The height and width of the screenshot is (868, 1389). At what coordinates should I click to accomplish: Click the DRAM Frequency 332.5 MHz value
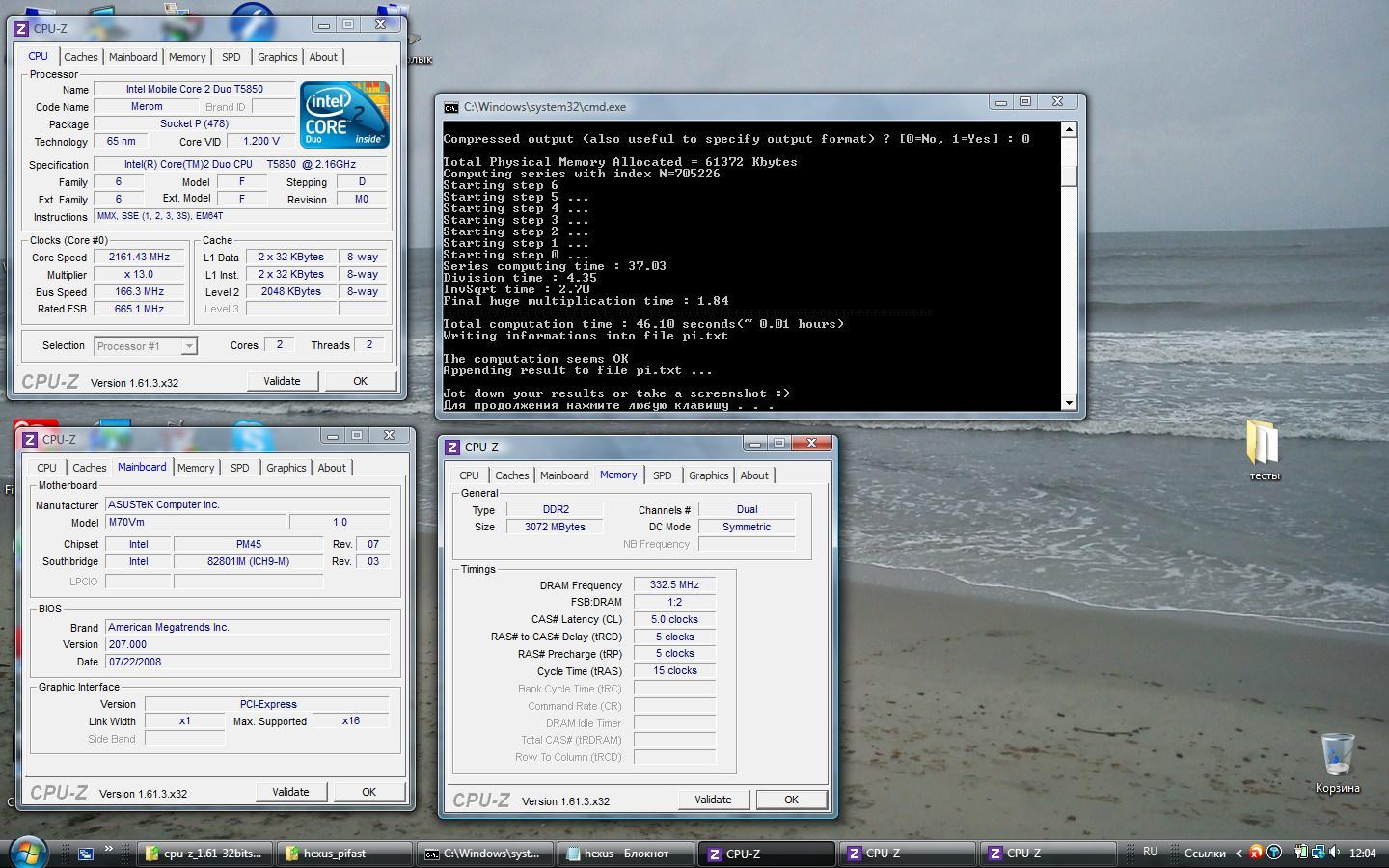pos(674,584)
